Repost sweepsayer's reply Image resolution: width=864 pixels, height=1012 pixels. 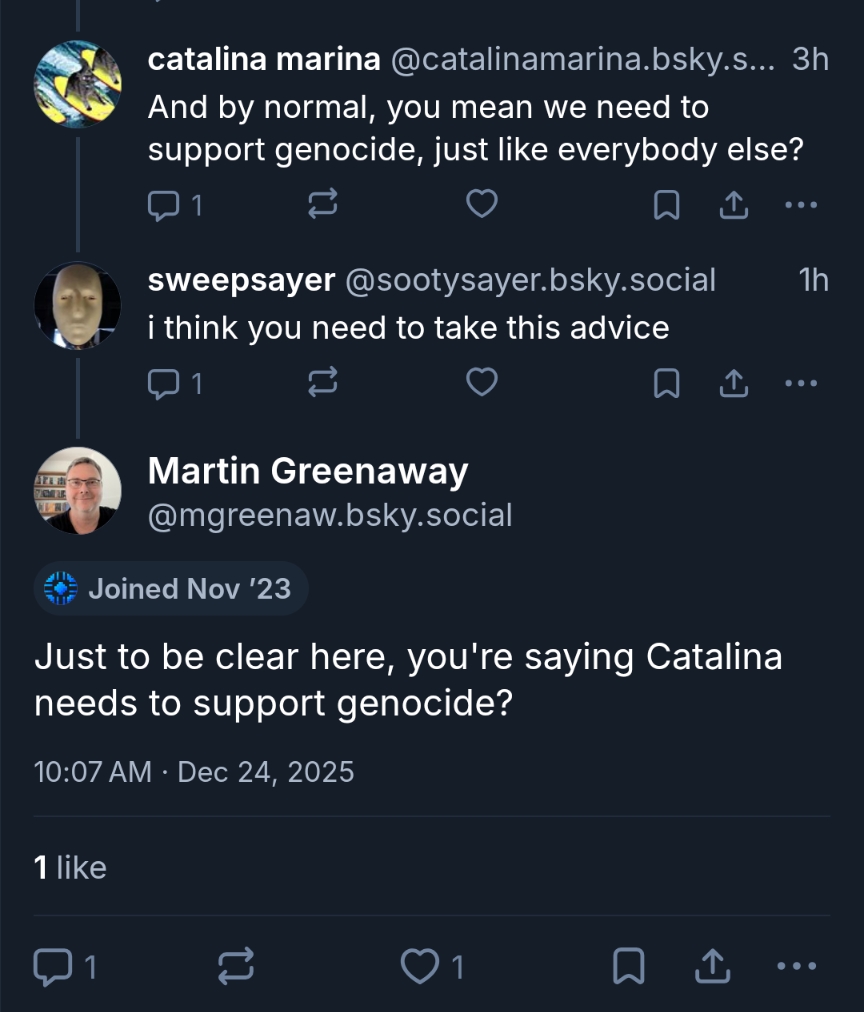coord(322,382)
